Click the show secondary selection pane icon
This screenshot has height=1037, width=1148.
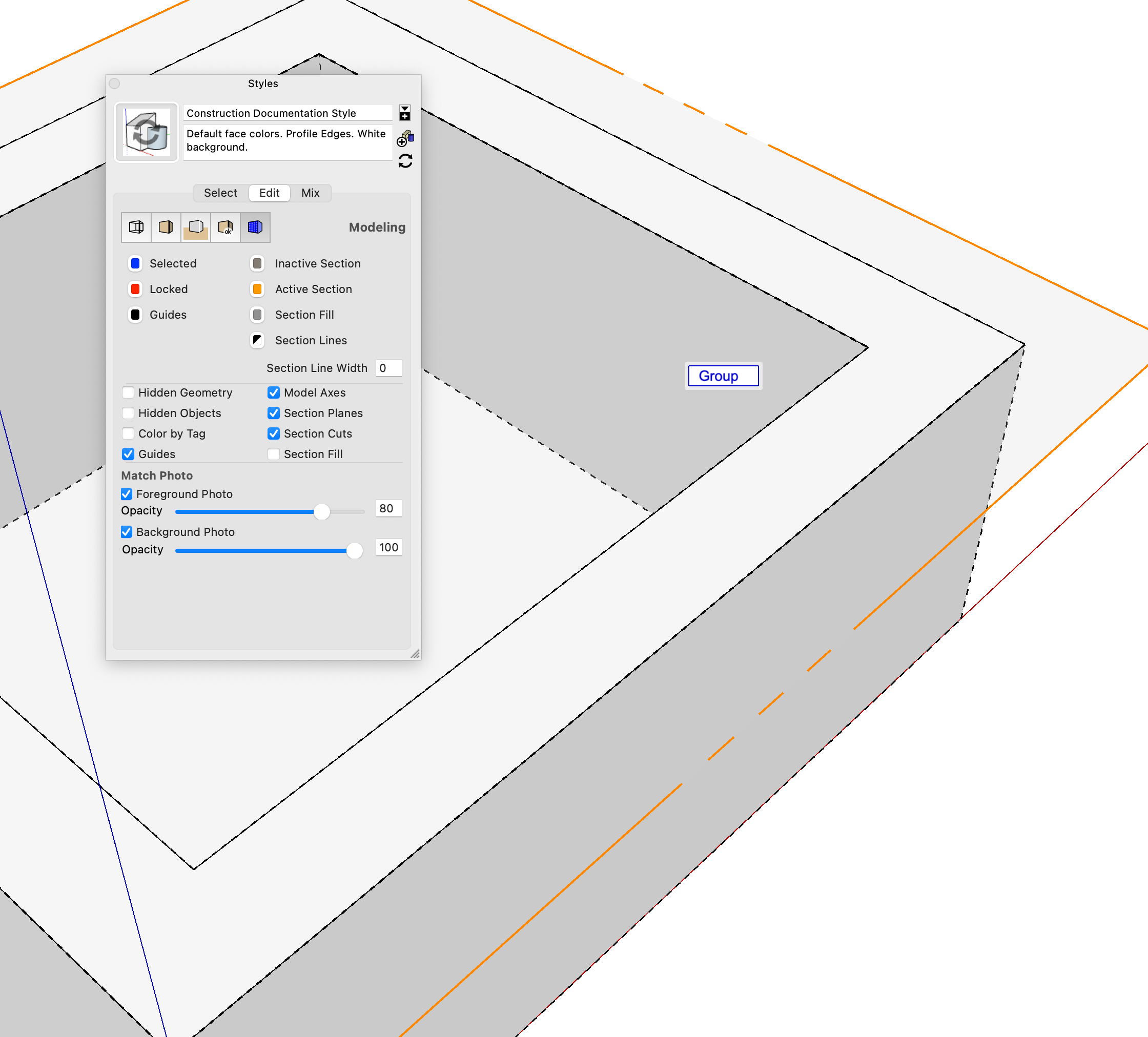pos(405,113)
